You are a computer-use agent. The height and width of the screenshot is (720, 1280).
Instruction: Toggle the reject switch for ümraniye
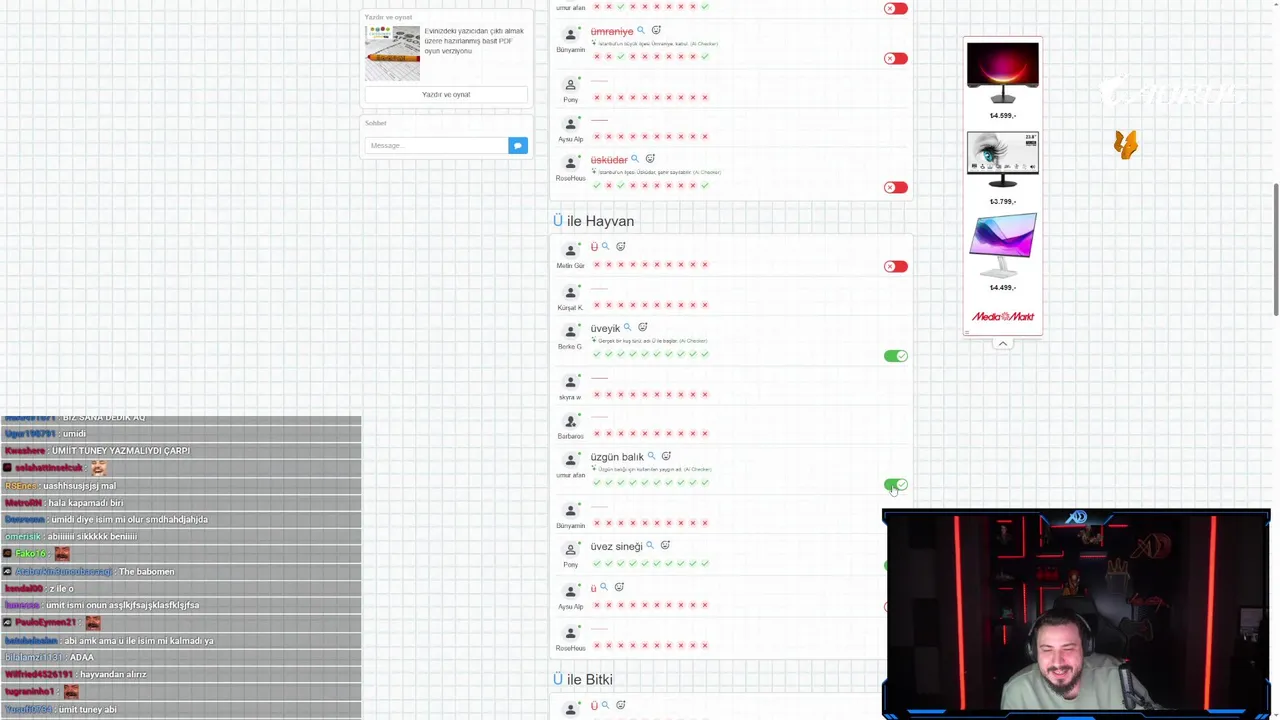click(x=896, y=58)
